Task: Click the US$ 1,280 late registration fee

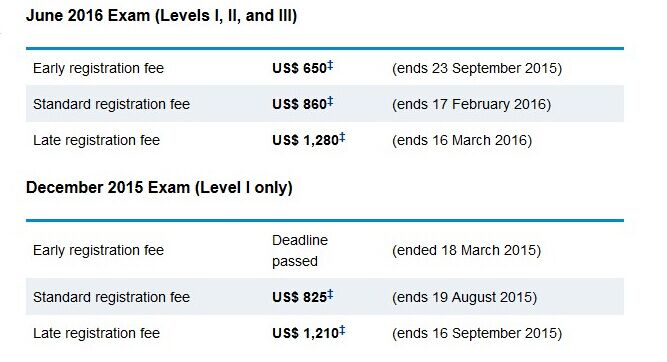Action: point(305,140)
